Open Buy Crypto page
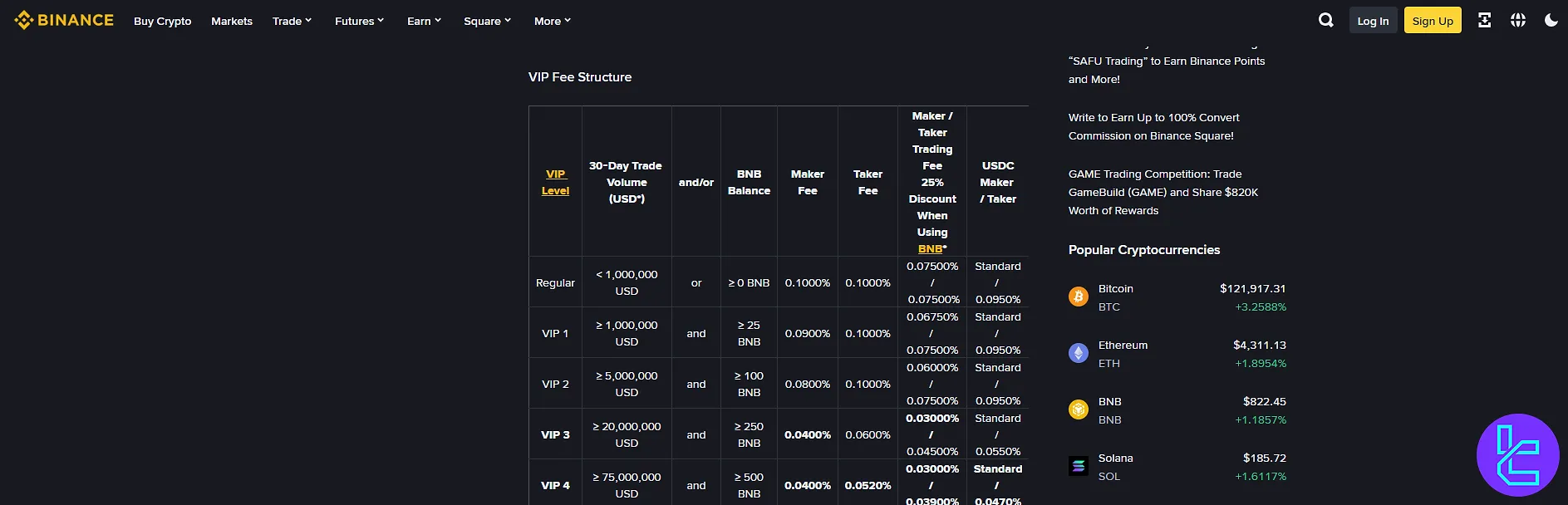Image resolution: width=1568 pixels, height=505 pixels. pos(163,21)
